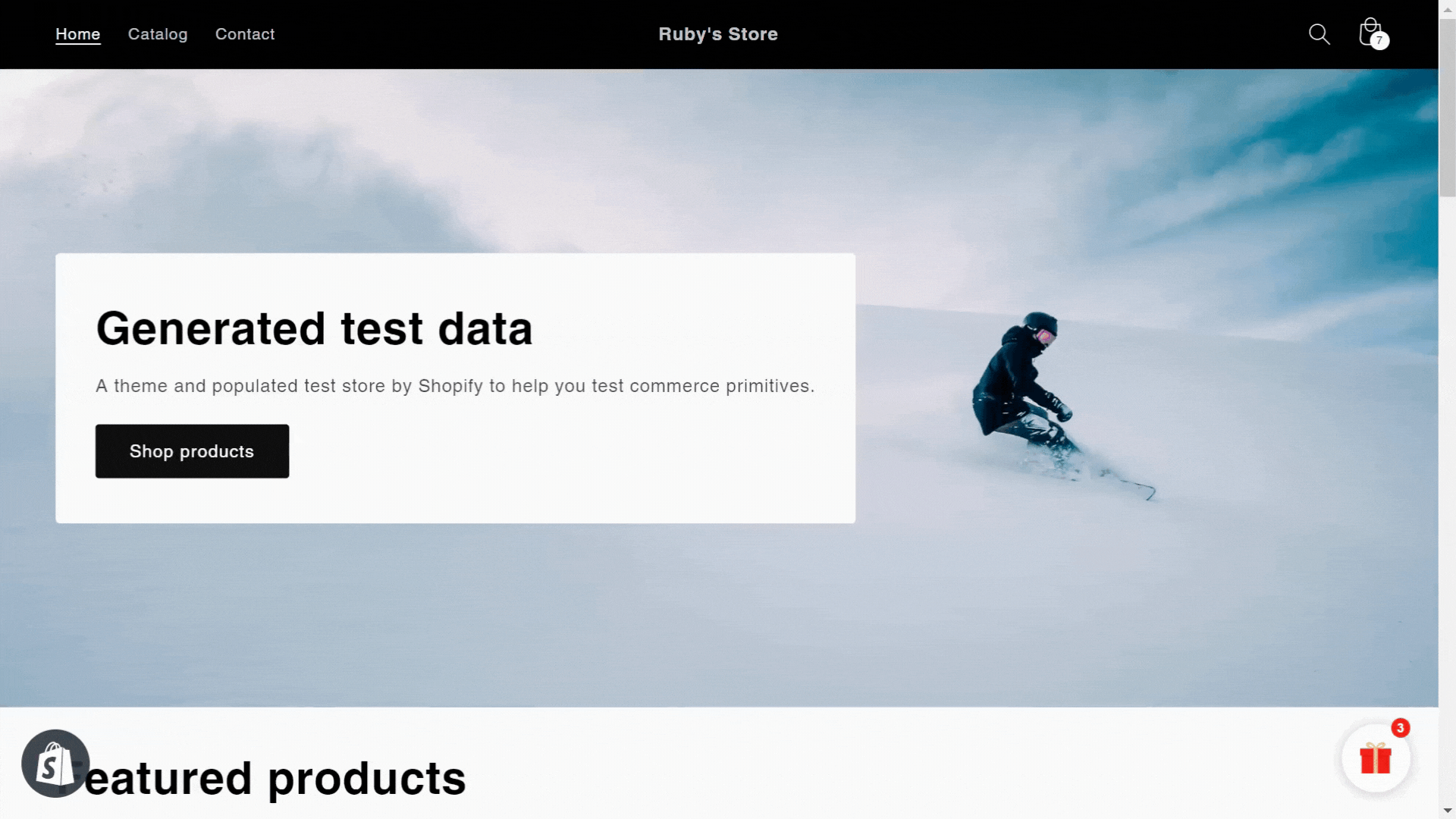Click the cart item count badge
The width and height of the screenshot is (1456, 819).
click(x=1380, y=41)
